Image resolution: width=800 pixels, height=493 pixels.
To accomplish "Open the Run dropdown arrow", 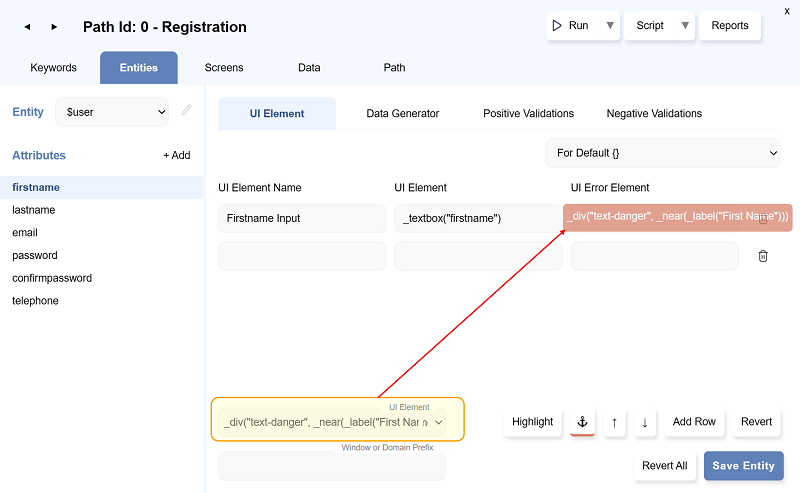I will (610, 26).
